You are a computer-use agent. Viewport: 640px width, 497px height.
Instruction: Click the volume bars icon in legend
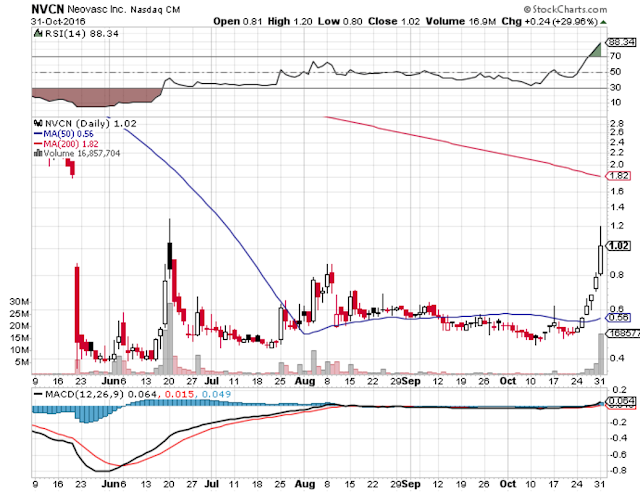(x=38, y=153)
